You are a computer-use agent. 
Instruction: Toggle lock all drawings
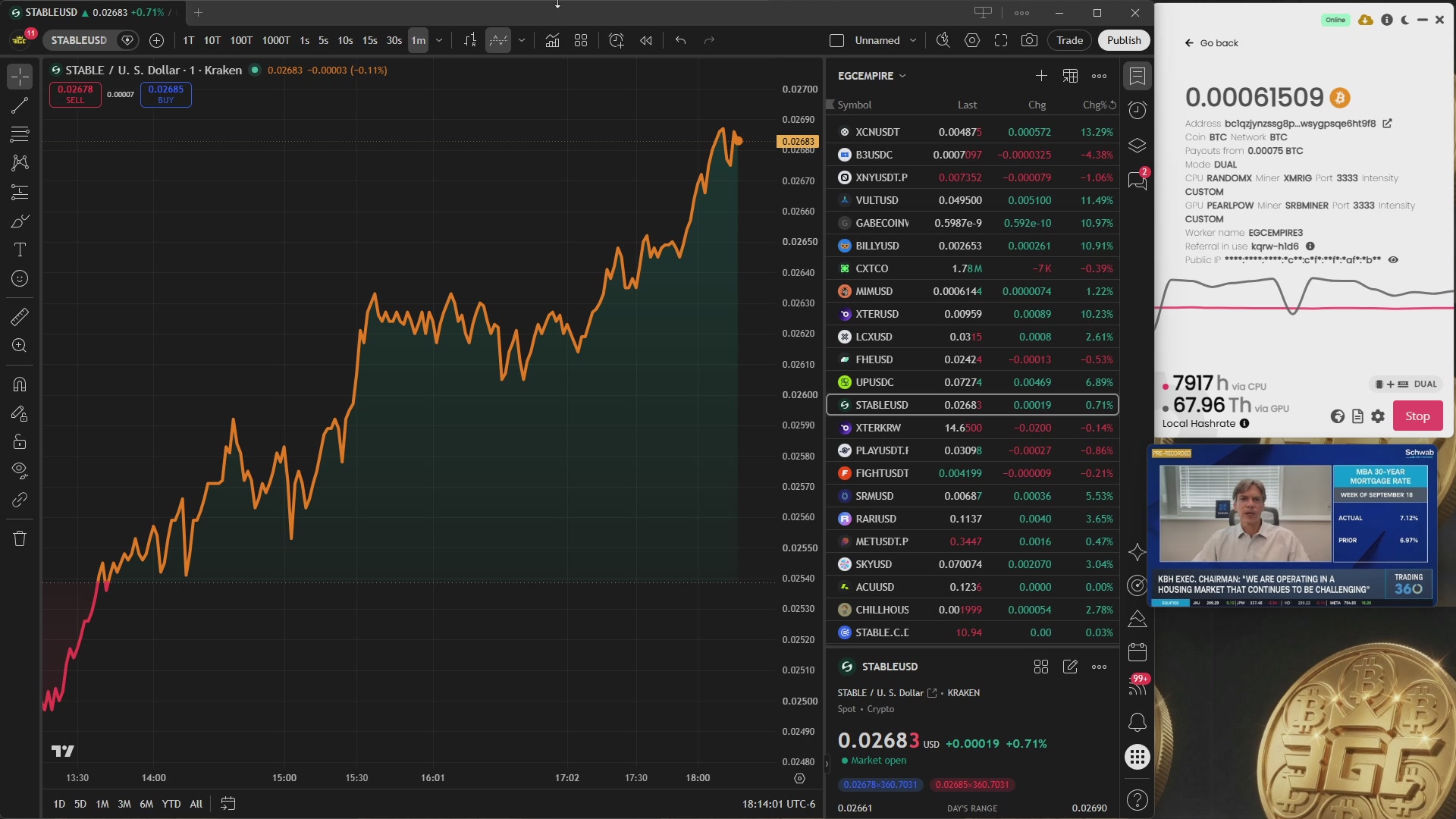[20, 442]
